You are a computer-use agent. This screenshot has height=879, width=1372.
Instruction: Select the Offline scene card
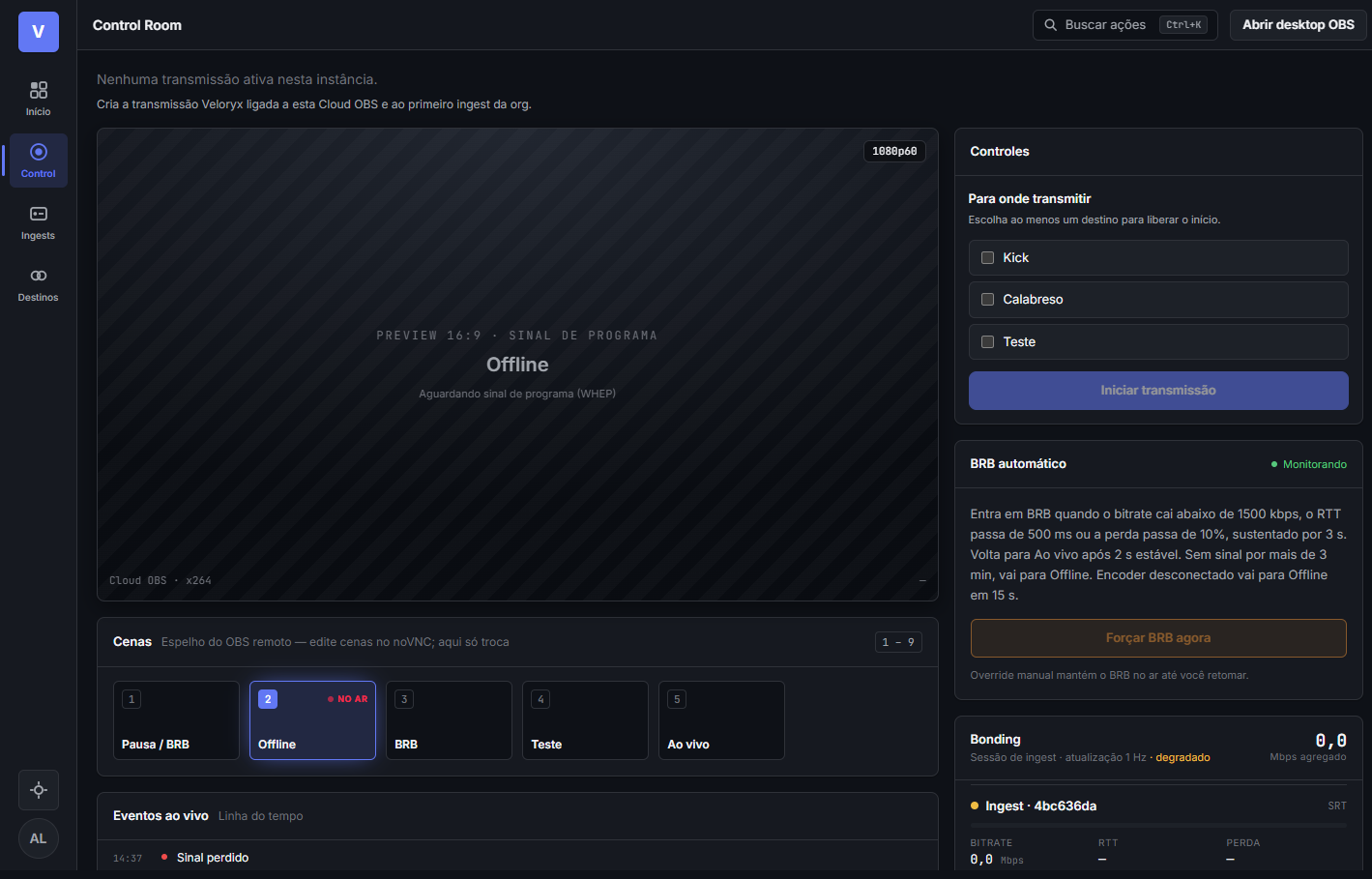point(312,720)
